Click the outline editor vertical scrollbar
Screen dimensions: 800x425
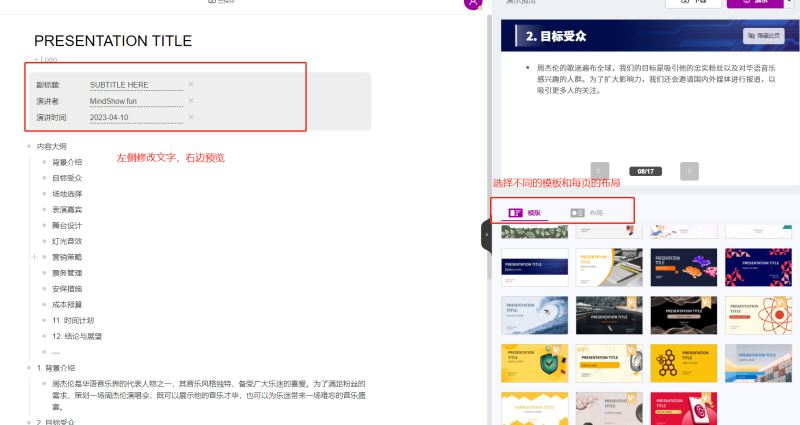489,148
